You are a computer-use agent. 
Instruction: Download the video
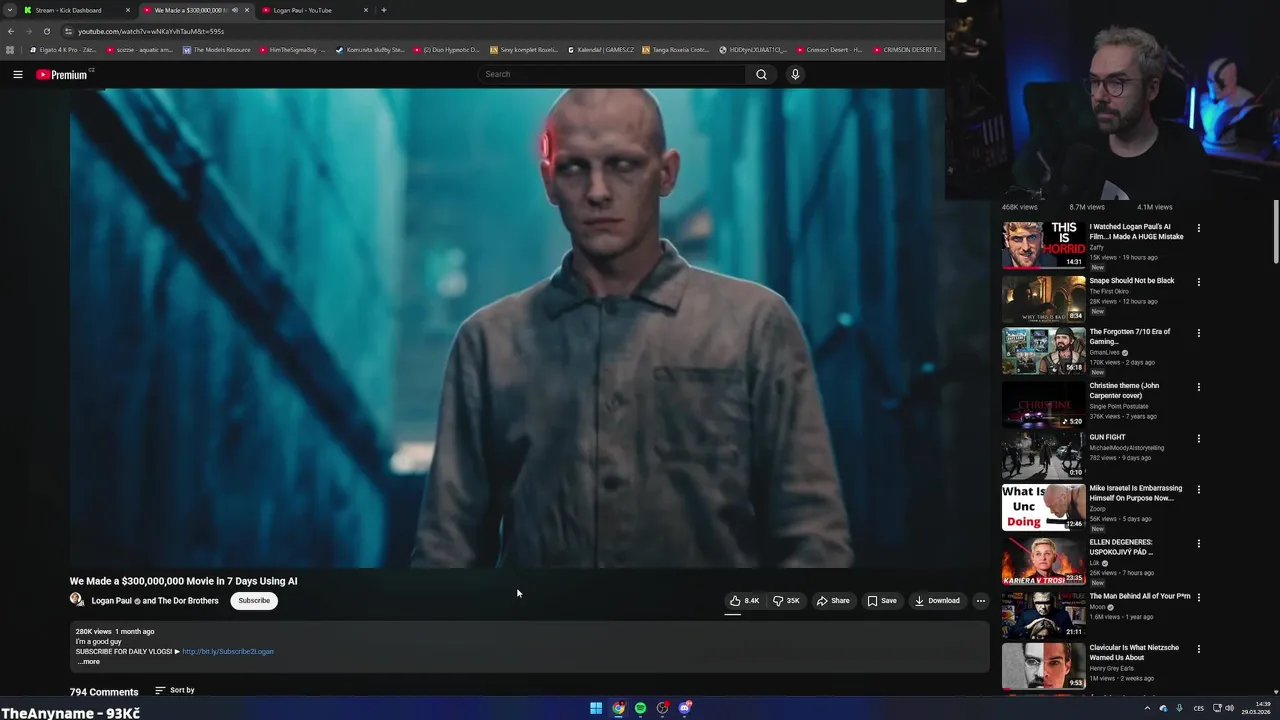click(x=937, y=601)
